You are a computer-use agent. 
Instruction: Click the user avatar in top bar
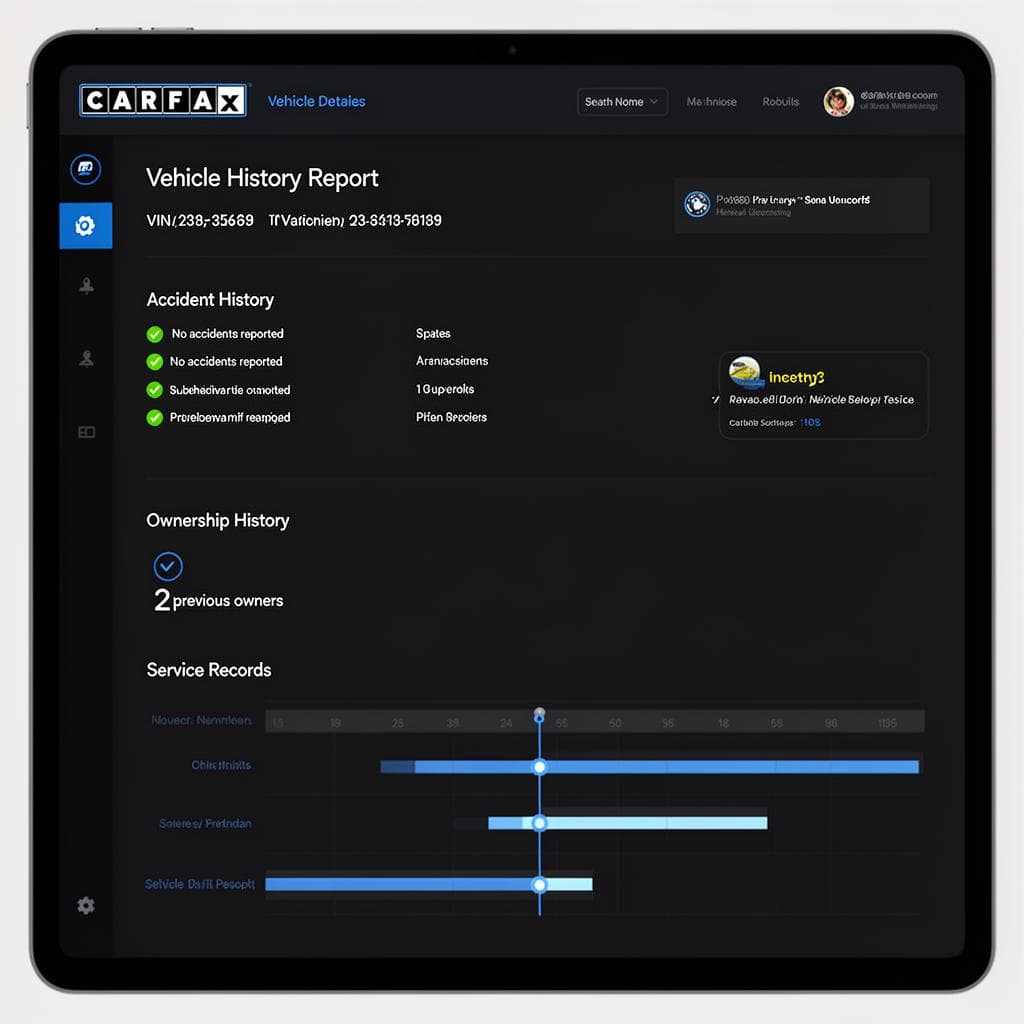click(x=838, y=101)
